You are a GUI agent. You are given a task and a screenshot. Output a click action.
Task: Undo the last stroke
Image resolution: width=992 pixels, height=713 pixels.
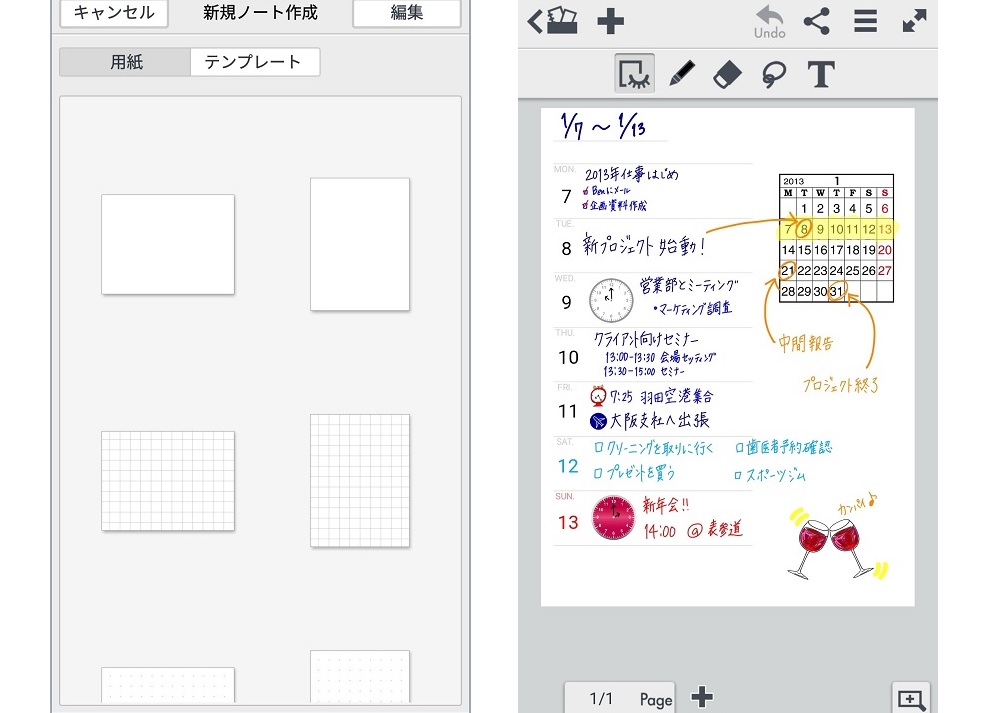[x=769, y=22]
